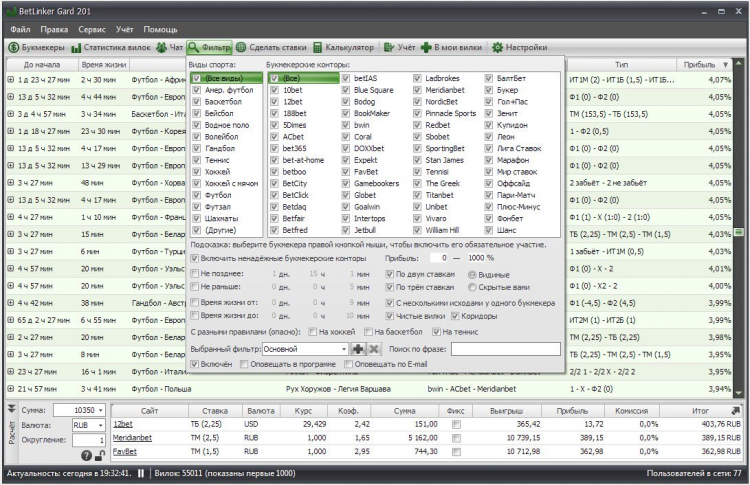This screenshot has width=750, height=485.
Task: Expand the row 4 ч 42 мин
Action: [11, 303]
